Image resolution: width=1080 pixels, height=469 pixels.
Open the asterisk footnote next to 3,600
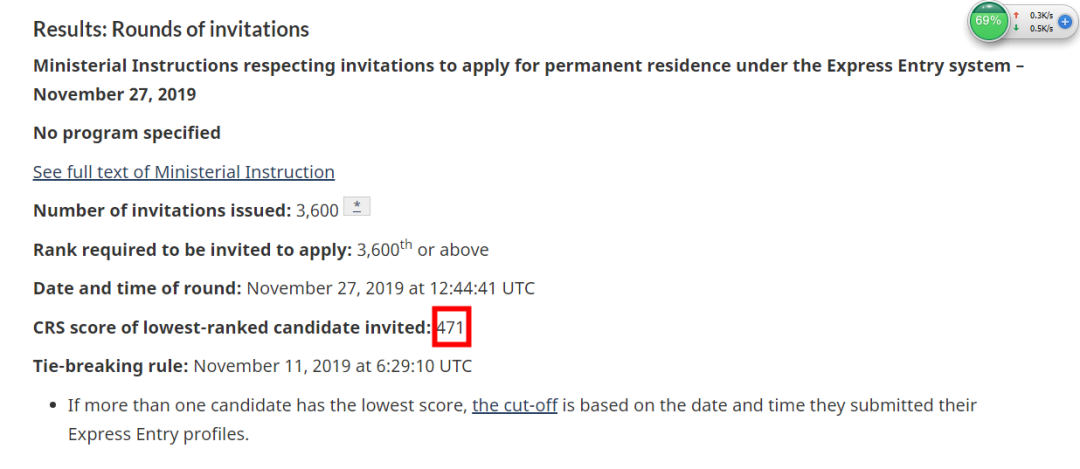tap(356, 207)
